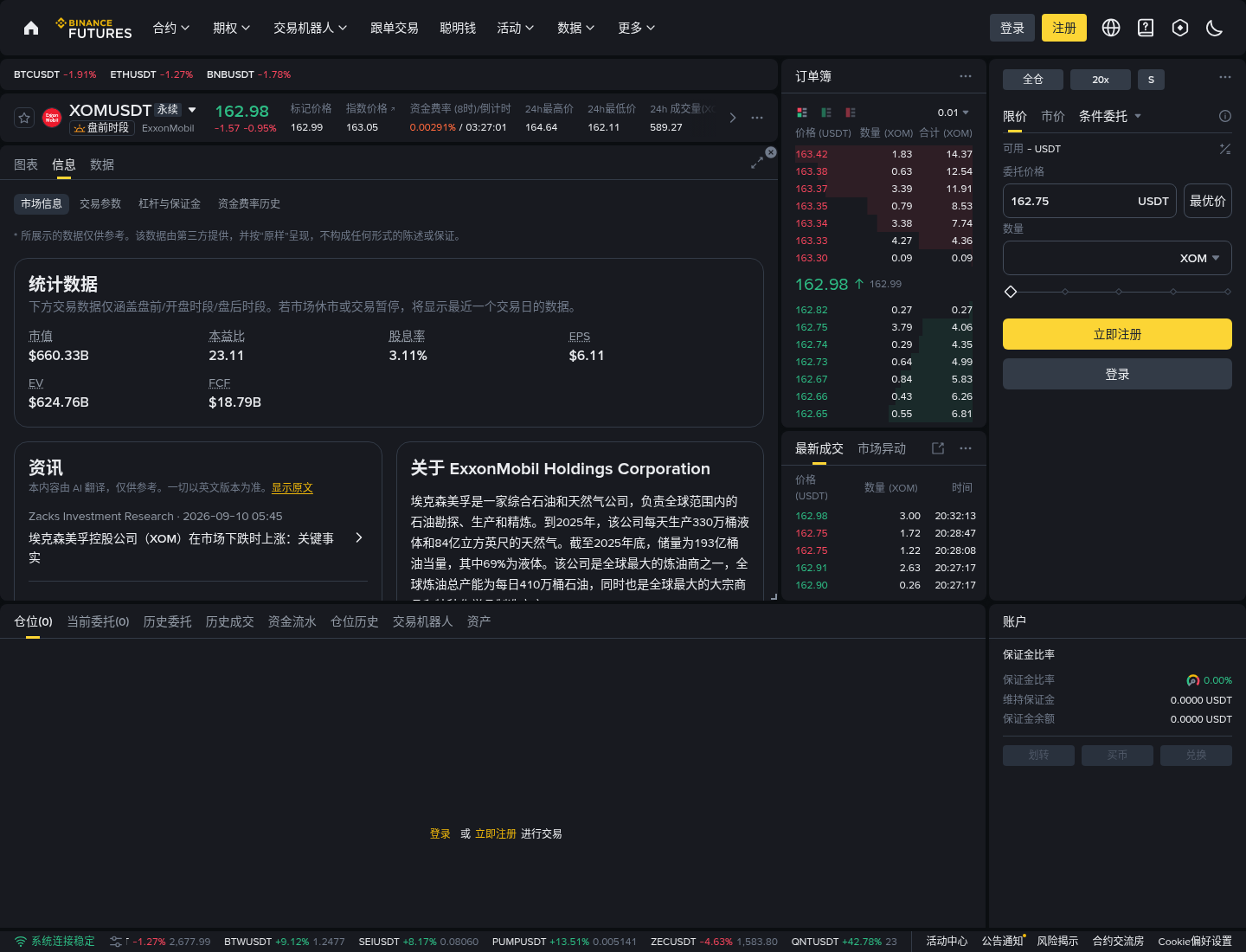Click the yellow 立即注册 button
This screenshot has height=952, width=1246.
pos(1117,334)
